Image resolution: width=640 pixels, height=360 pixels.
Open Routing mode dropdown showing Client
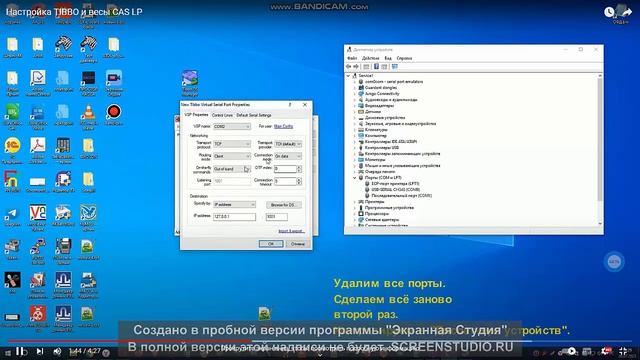[x=232, y=156]
